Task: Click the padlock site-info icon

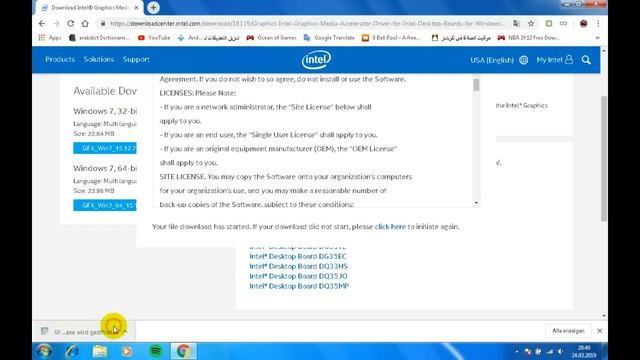Action: 103,24
